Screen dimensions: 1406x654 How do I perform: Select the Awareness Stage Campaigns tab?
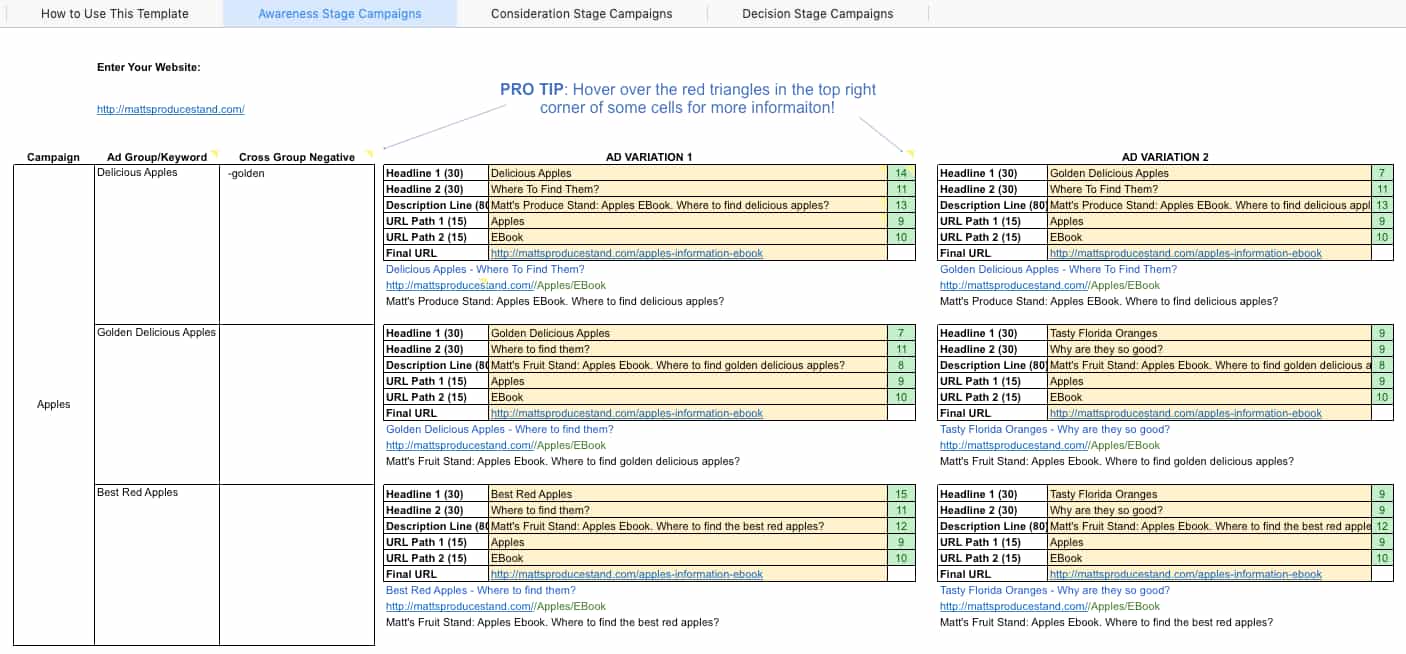pos(339,14)
